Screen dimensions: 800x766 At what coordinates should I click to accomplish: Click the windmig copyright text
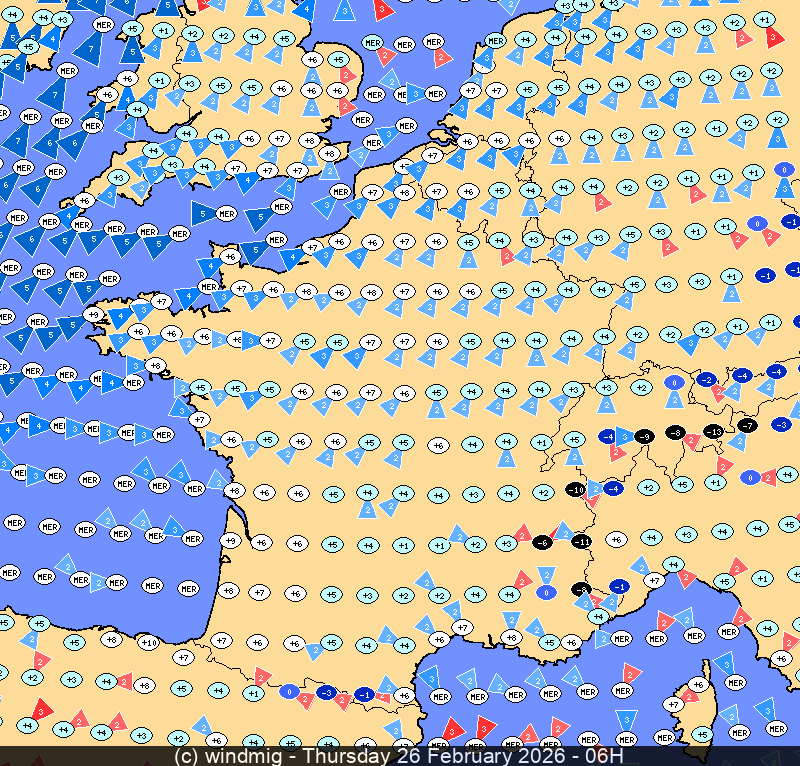235,756
